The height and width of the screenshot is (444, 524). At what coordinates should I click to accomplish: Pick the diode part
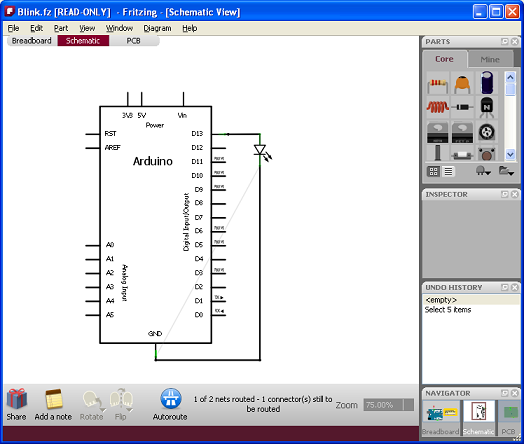pyautogui.click(x=462, y=108)
